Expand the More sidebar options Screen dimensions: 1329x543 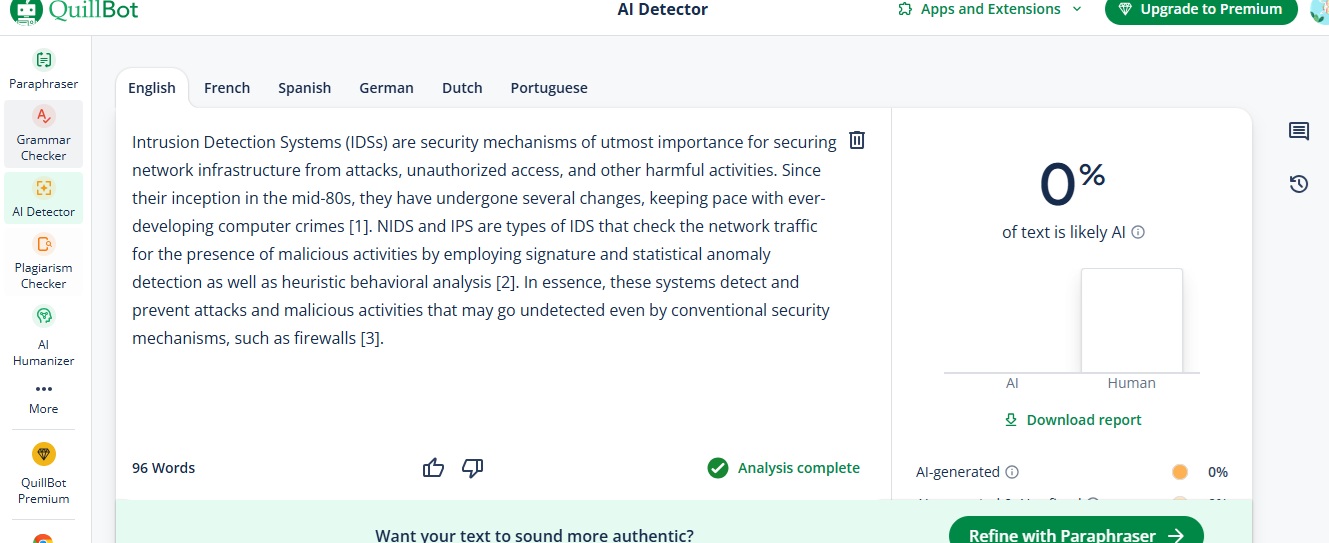pos(43,398)
